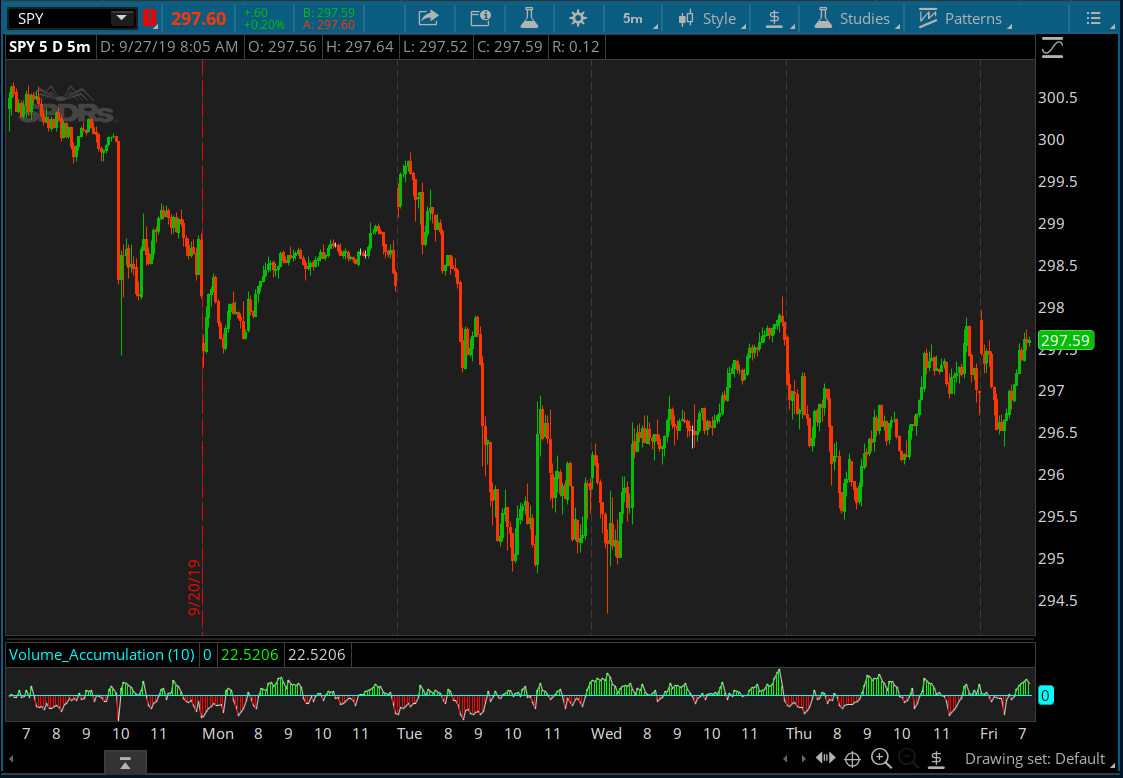1123x778 pixels.
Task: Open the SPY symbol dropdown
Action: point(122,18)
